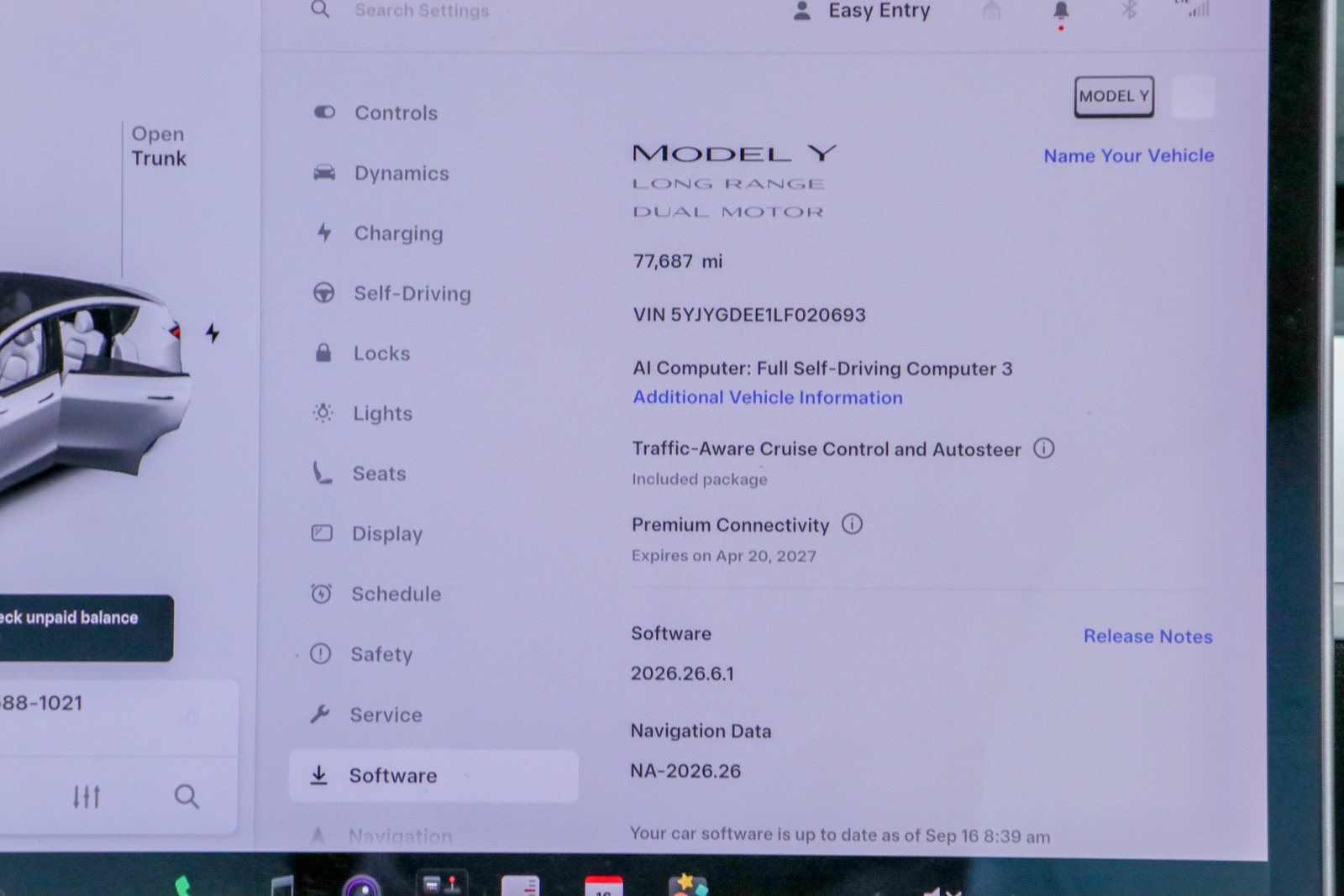This screenshot has width=1344, height=896.
Task: Tap the cellular signal strength icon
Action: [1198, 9]
